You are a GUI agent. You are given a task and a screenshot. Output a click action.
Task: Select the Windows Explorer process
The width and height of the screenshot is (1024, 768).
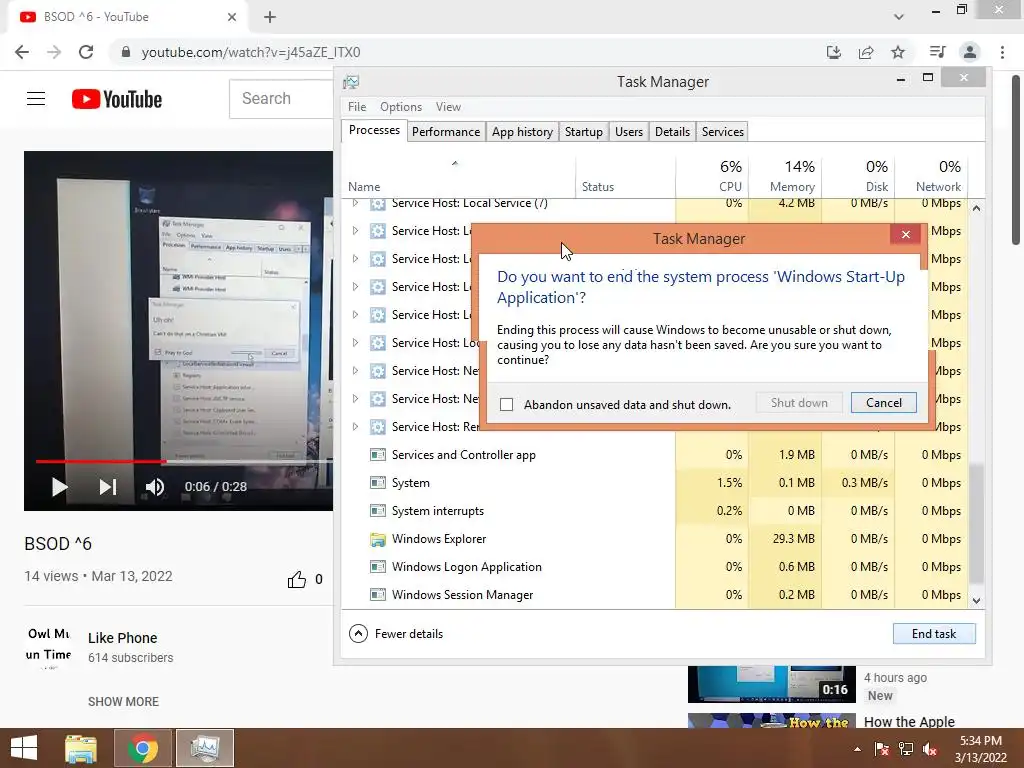click(654, 539)
